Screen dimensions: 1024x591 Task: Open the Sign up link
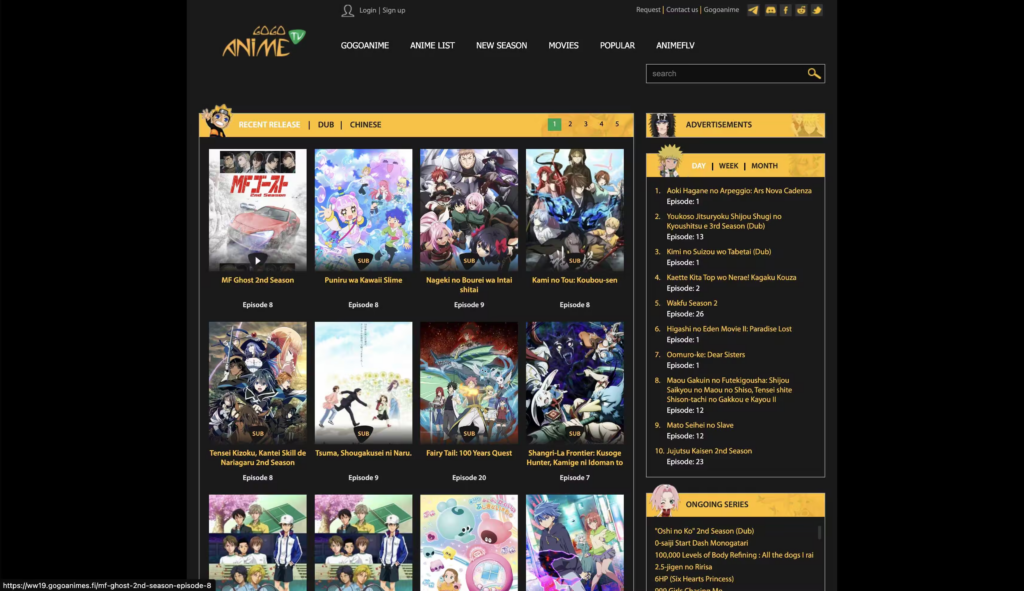click(394, 10)
